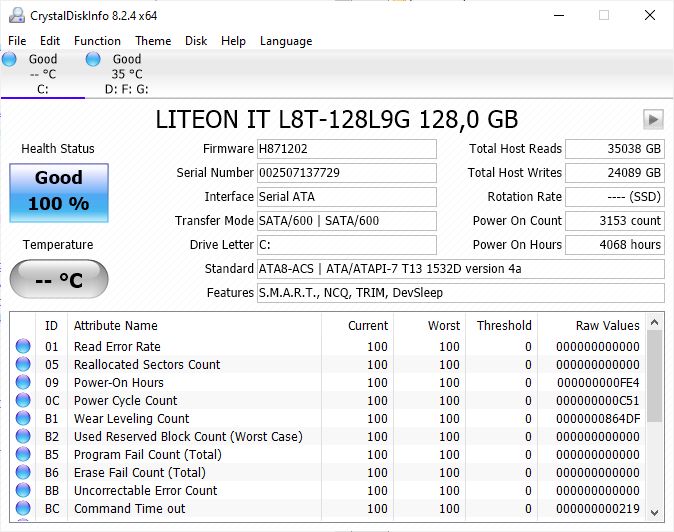Close the CrystalDiskInfo window
This screenshot has width=674, height=532.
pyautogui.click(x=650, y=15)
